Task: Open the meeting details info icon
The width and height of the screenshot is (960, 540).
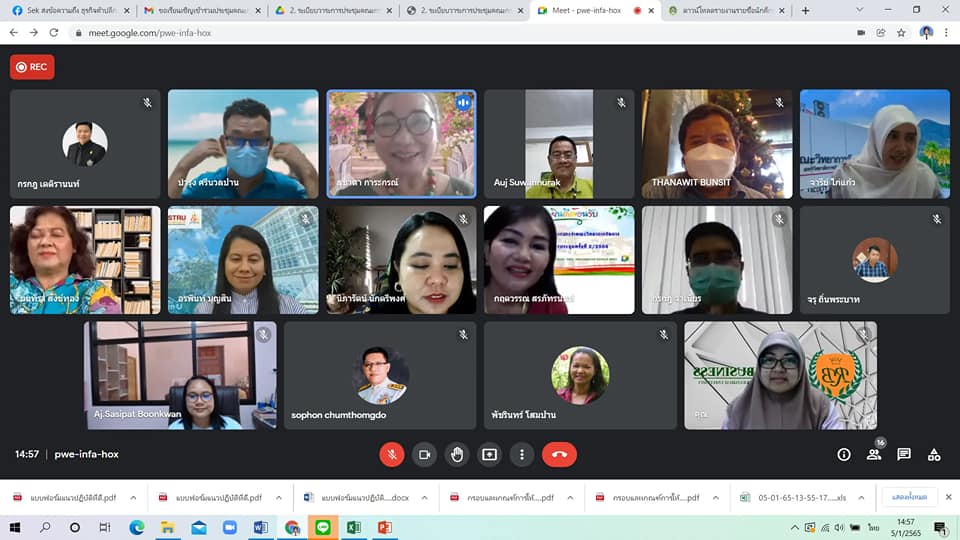Action: click(844, 454)
